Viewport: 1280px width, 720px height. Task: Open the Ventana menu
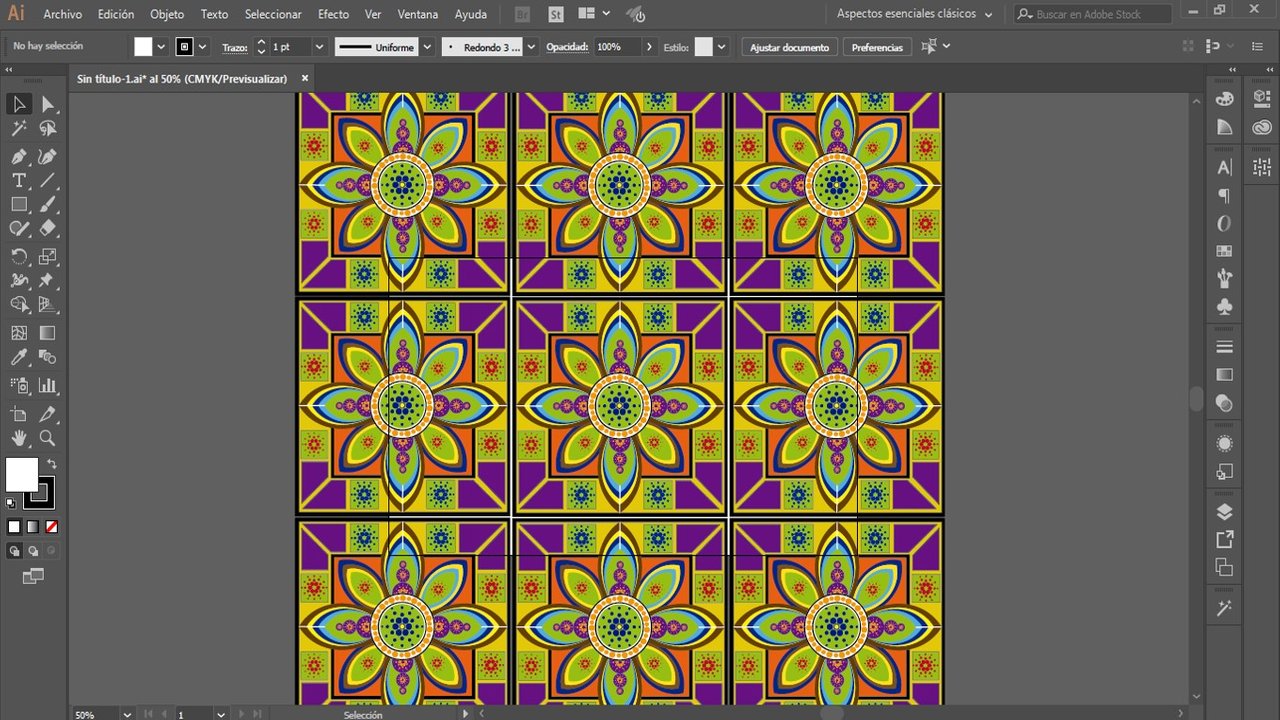coord(418,14)
